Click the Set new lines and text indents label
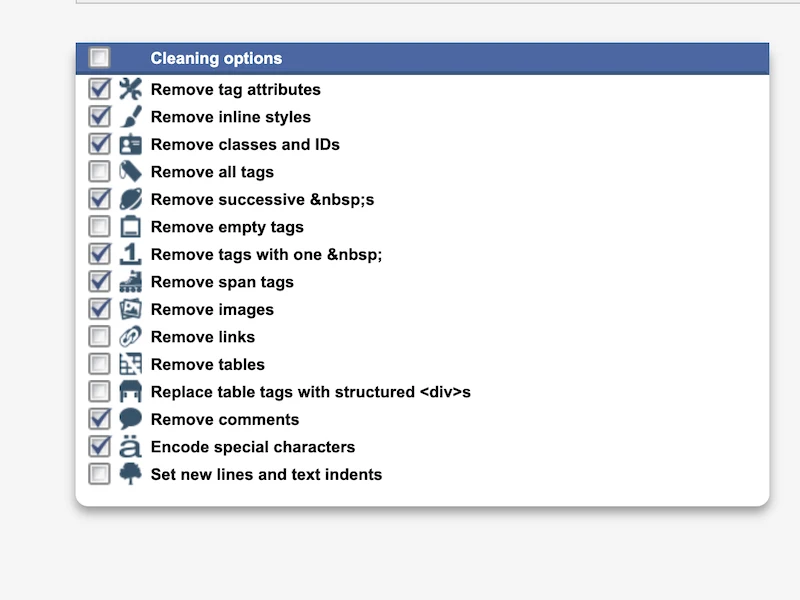800x600 pixels. (x=266, y=474)
